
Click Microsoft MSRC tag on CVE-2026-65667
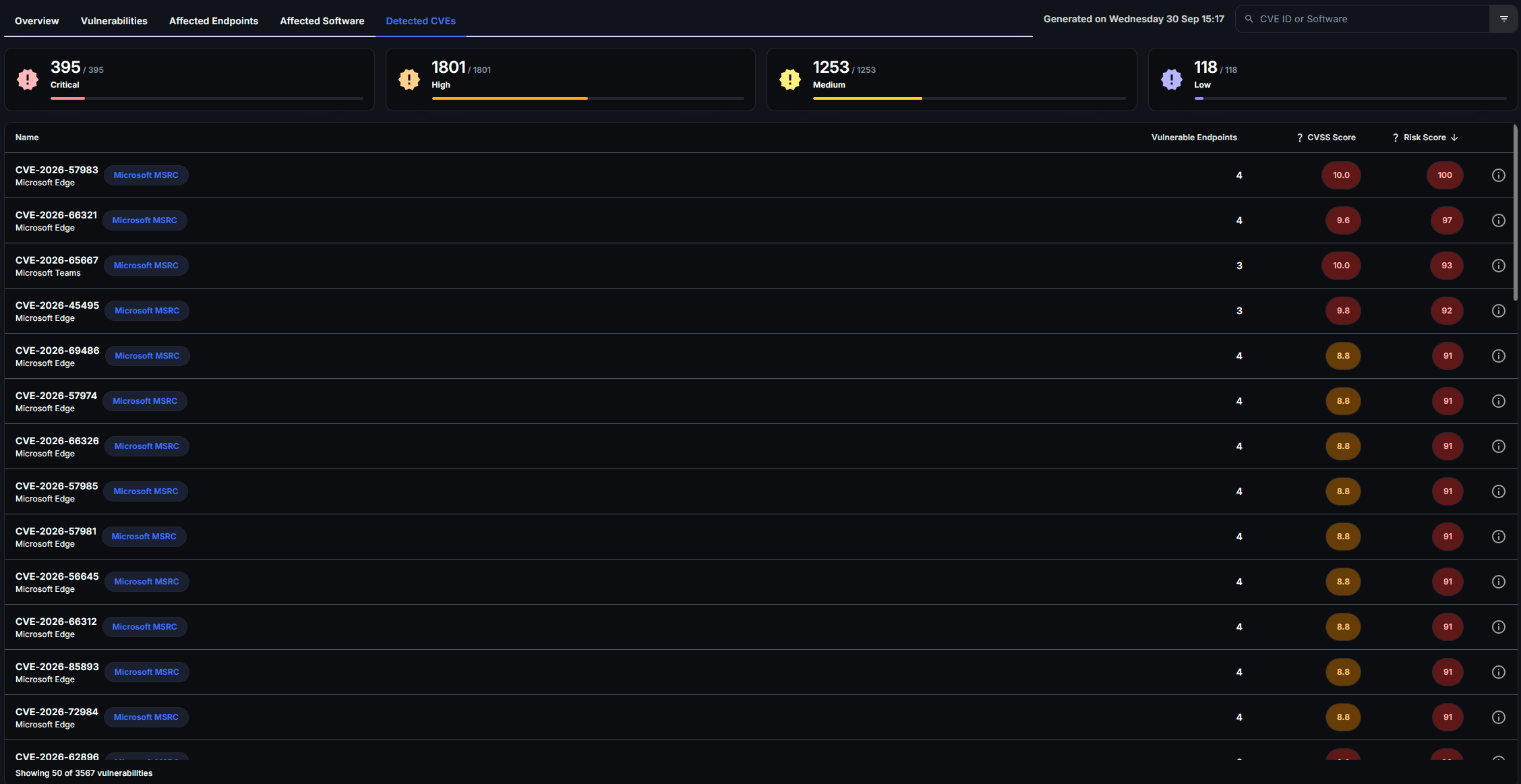(146, 266)
